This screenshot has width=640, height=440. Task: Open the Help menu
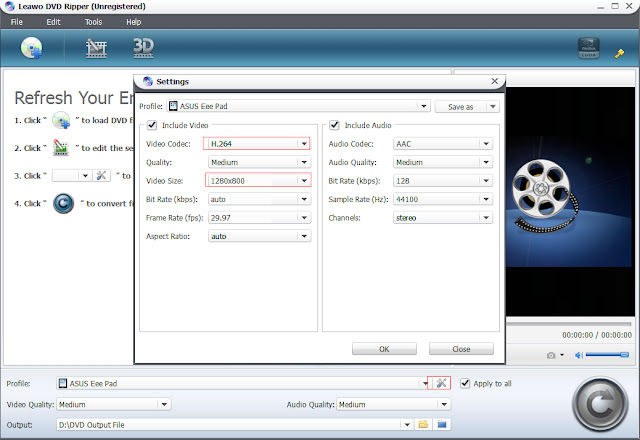point(133,22)
